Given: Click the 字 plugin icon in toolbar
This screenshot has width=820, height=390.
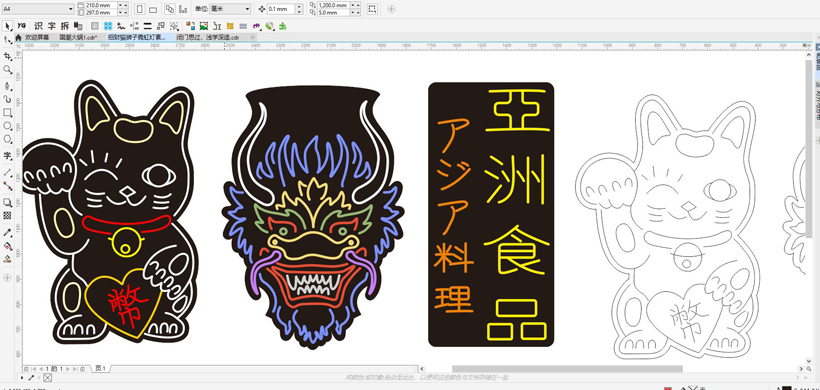Looking at the screenshot, I should pos(52,26).
